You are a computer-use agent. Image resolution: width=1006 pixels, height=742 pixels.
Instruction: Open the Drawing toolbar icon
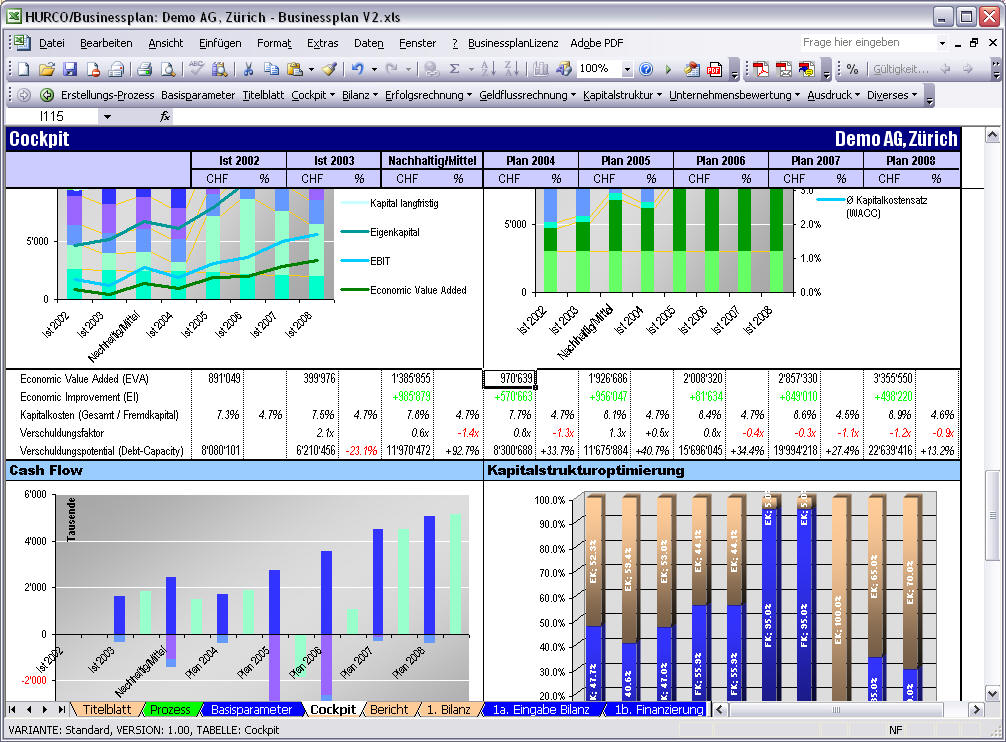coord(563,69)
